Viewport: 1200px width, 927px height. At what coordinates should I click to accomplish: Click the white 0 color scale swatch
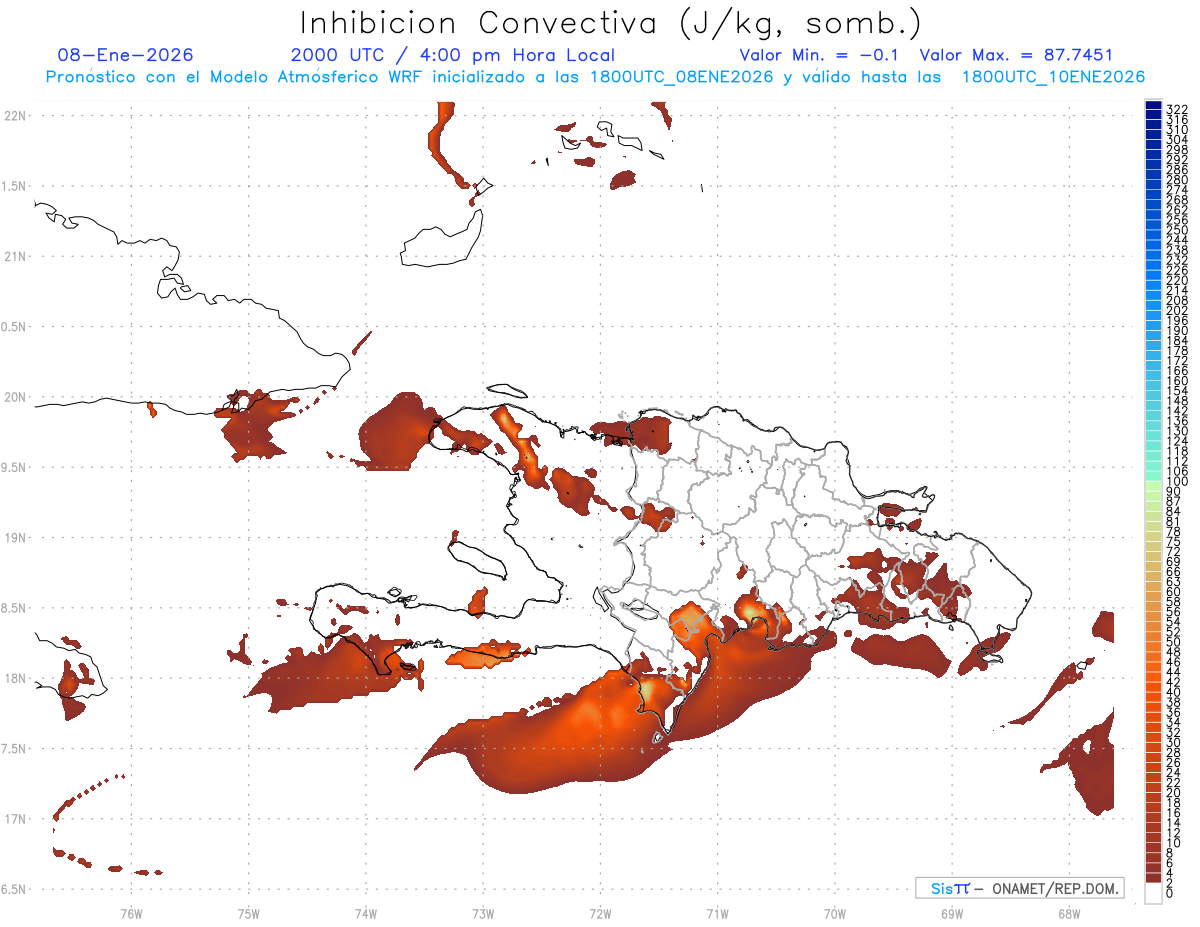point(1153,895)
